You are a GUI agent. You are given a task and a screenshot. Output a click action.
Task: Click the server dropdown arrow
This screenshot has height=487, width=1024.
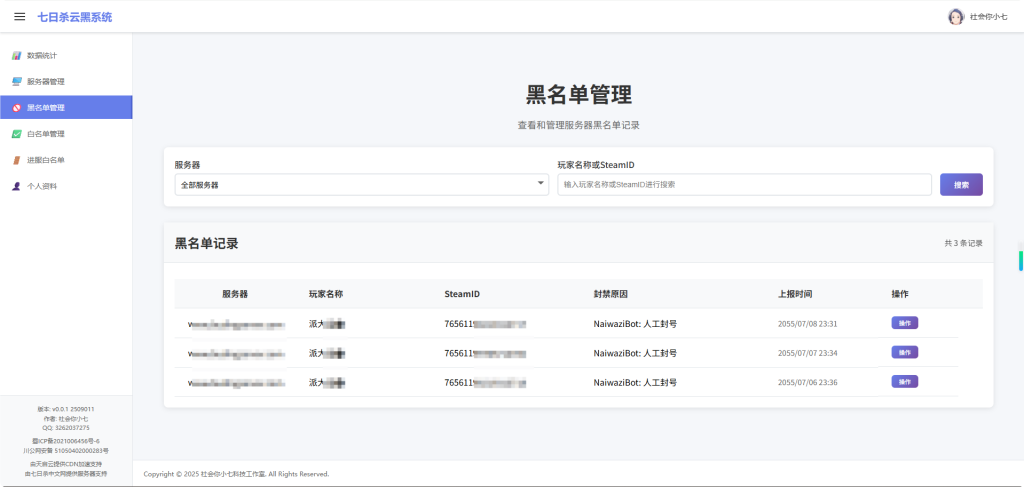pos(541,184)
